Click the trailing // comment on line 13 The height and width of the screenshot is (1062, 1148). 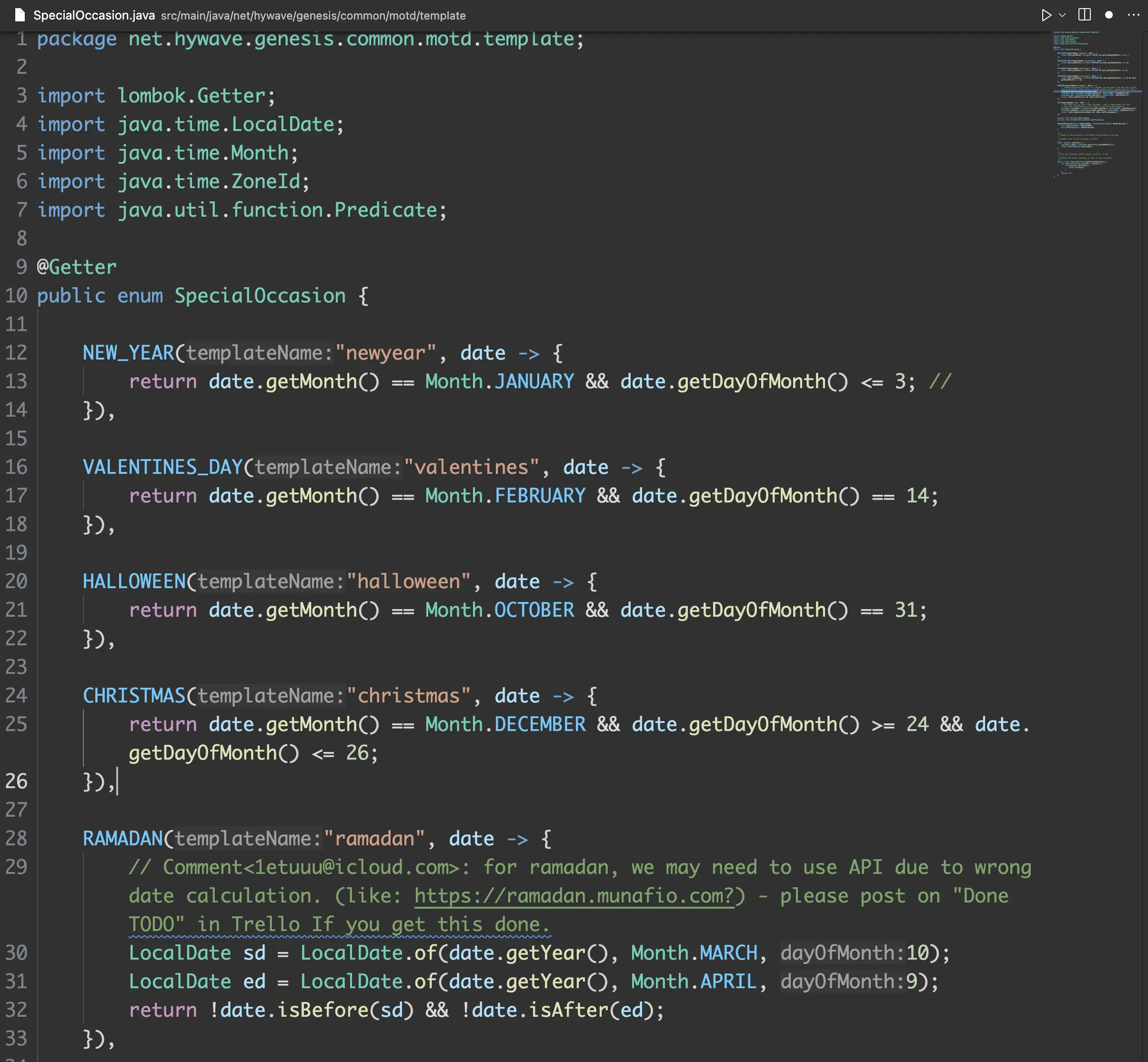click(940, 381)
